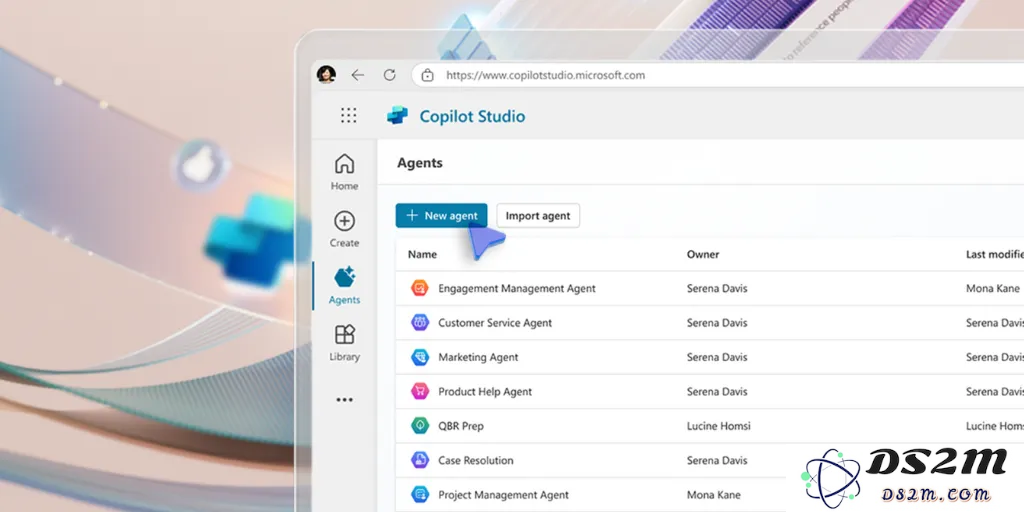Open the Project Management Agent row
Image resolution: width=1024 pixels, height=512 pixels.
tap(710, 494)
